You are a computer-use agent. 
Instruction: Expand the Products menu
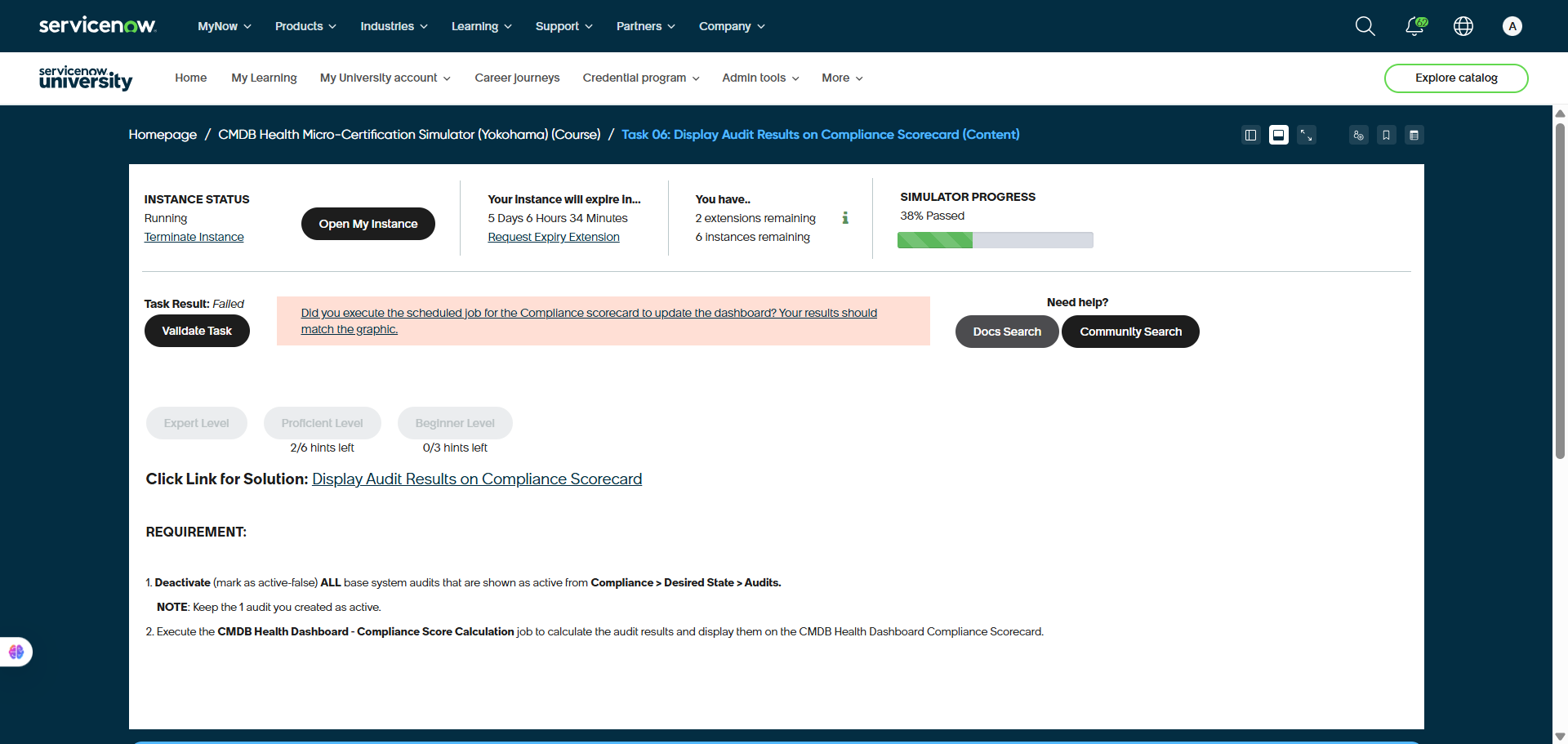305,26
